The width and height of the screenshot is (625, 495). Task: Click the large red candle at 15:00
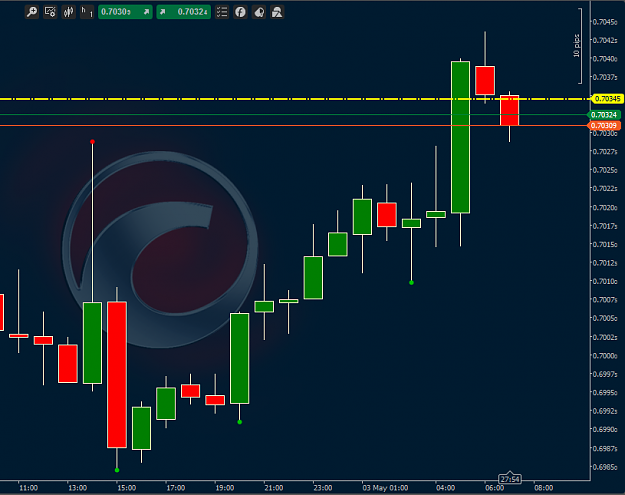pyautogui.click(x=117, y=375)
